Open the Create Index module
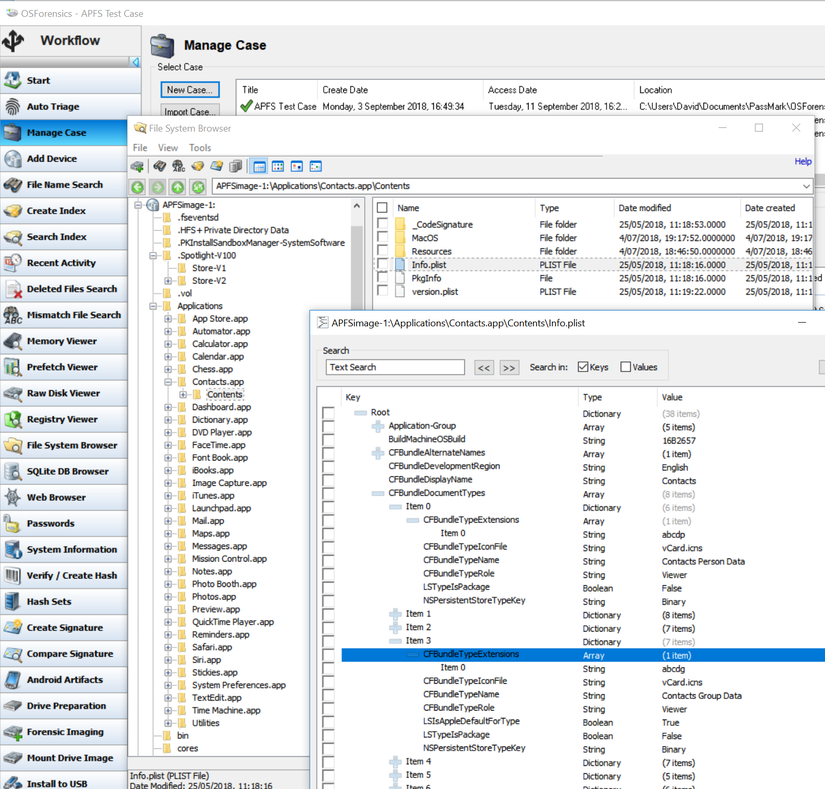Image resolution: width=825 pixels, height=789 pixels. coord(64,211)
